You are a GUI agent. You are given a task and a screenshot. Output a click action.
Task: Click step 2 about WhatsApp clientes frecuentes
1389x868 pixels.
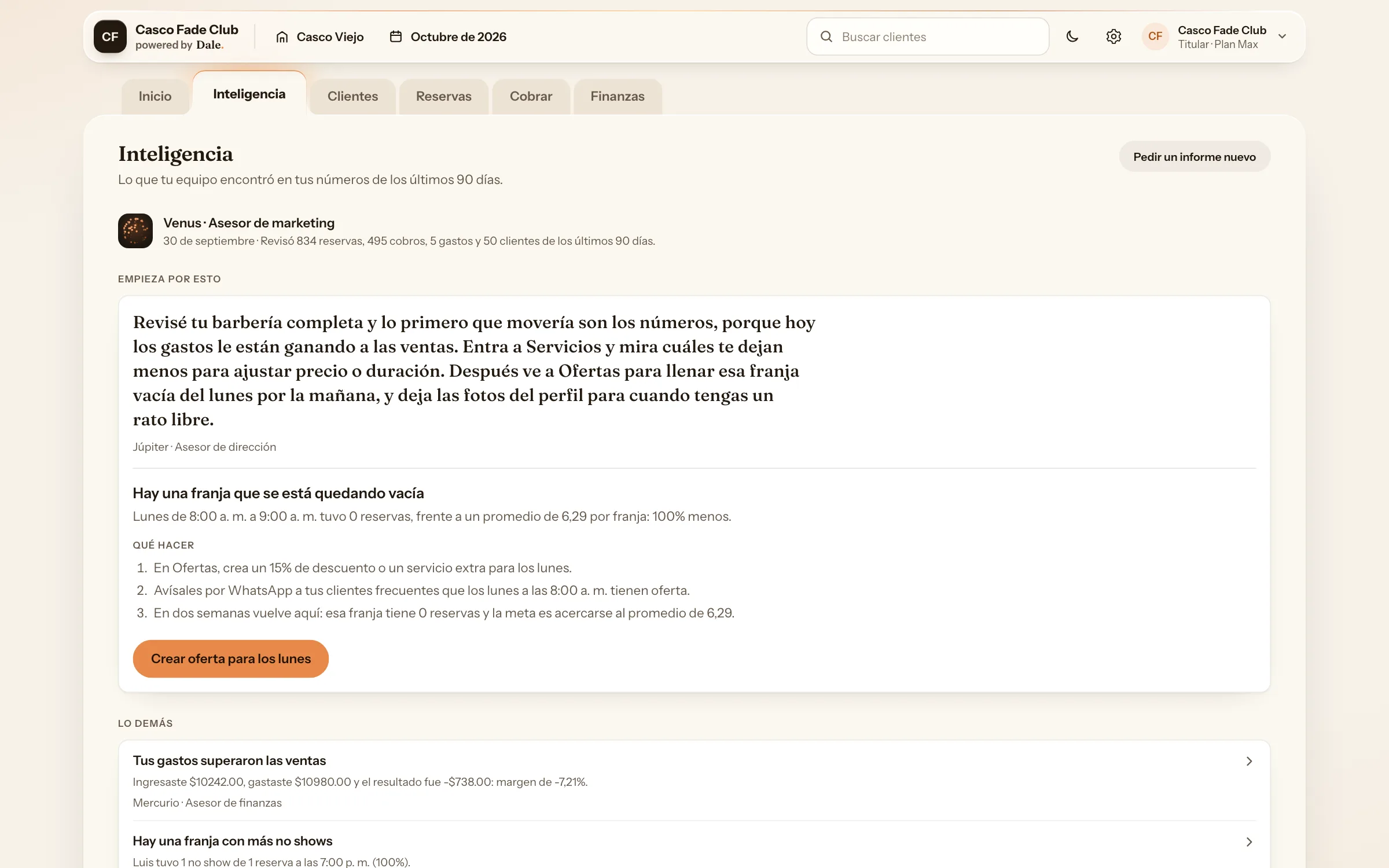point(421,590)
